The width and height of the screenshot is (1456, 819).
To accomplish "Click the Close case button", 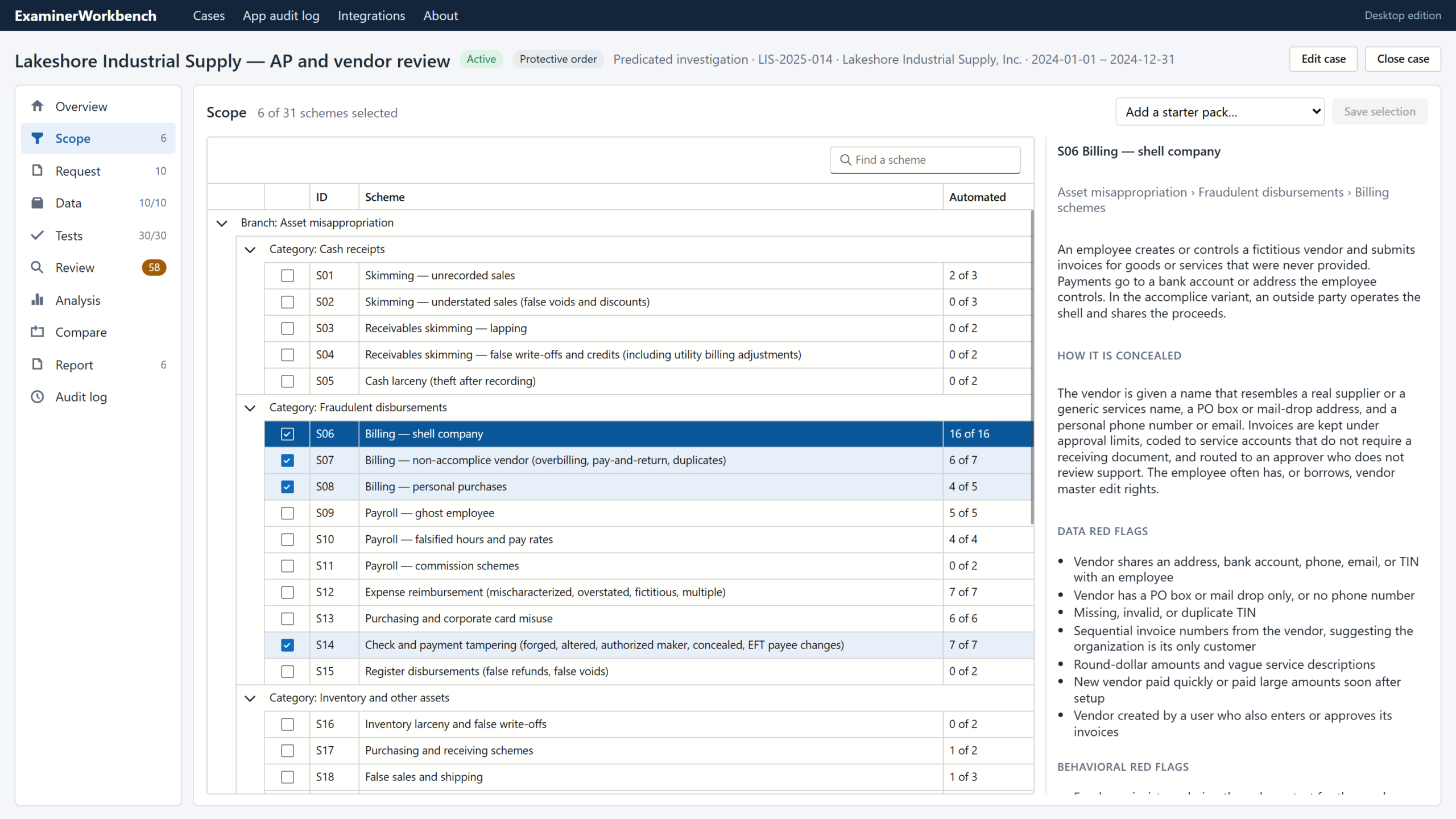I will pos(1403,59).
